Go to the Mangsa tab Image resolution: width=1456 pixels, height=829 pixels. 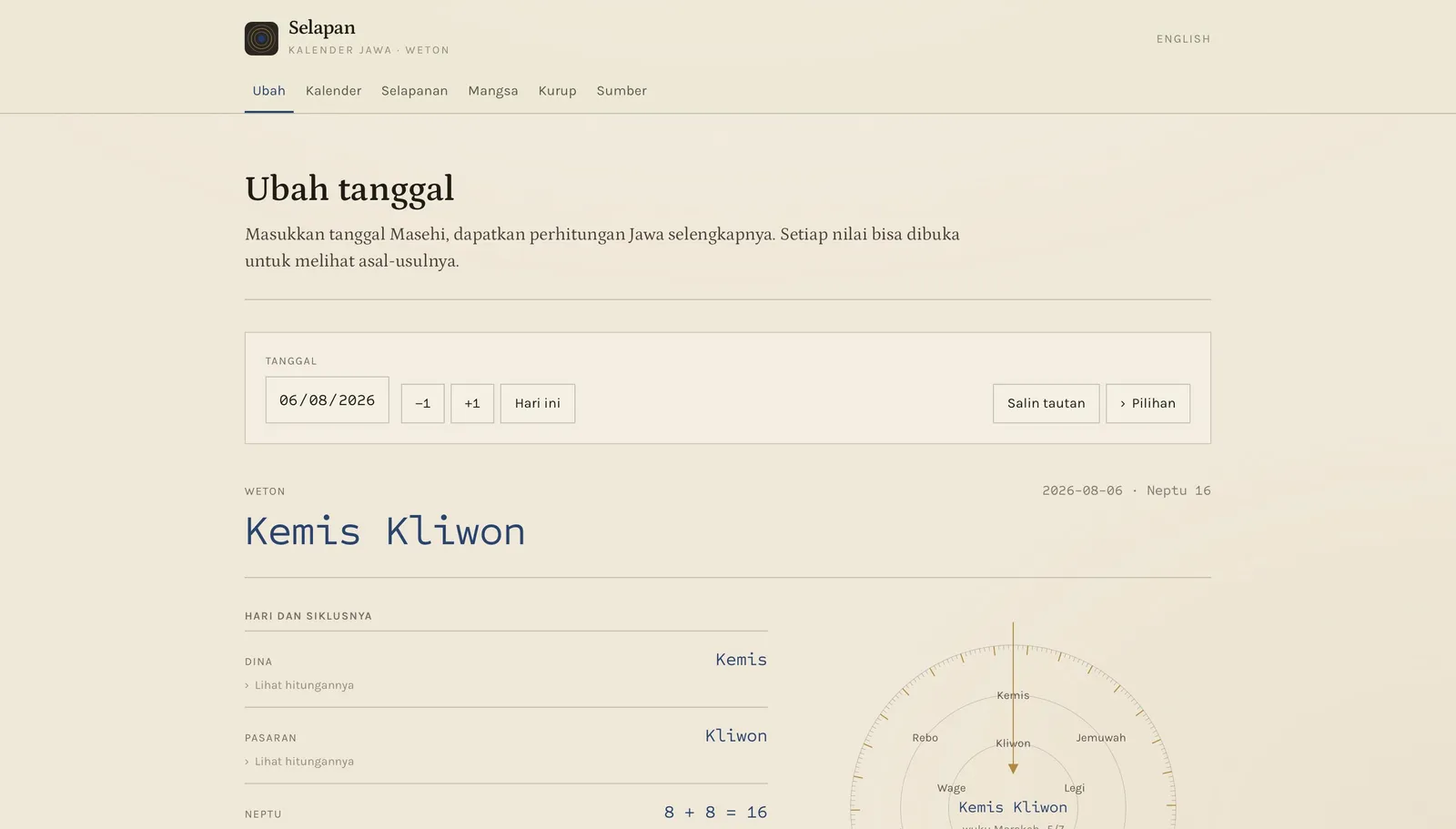pyautogui.click(x=493, y=91)
